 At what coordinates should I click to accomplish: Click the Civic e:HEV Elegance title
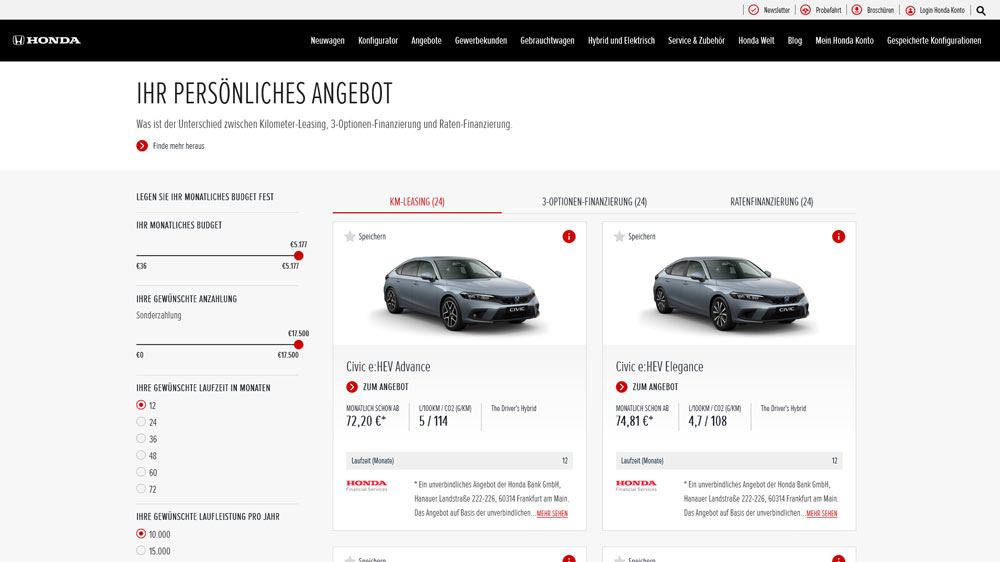(659, 367)
